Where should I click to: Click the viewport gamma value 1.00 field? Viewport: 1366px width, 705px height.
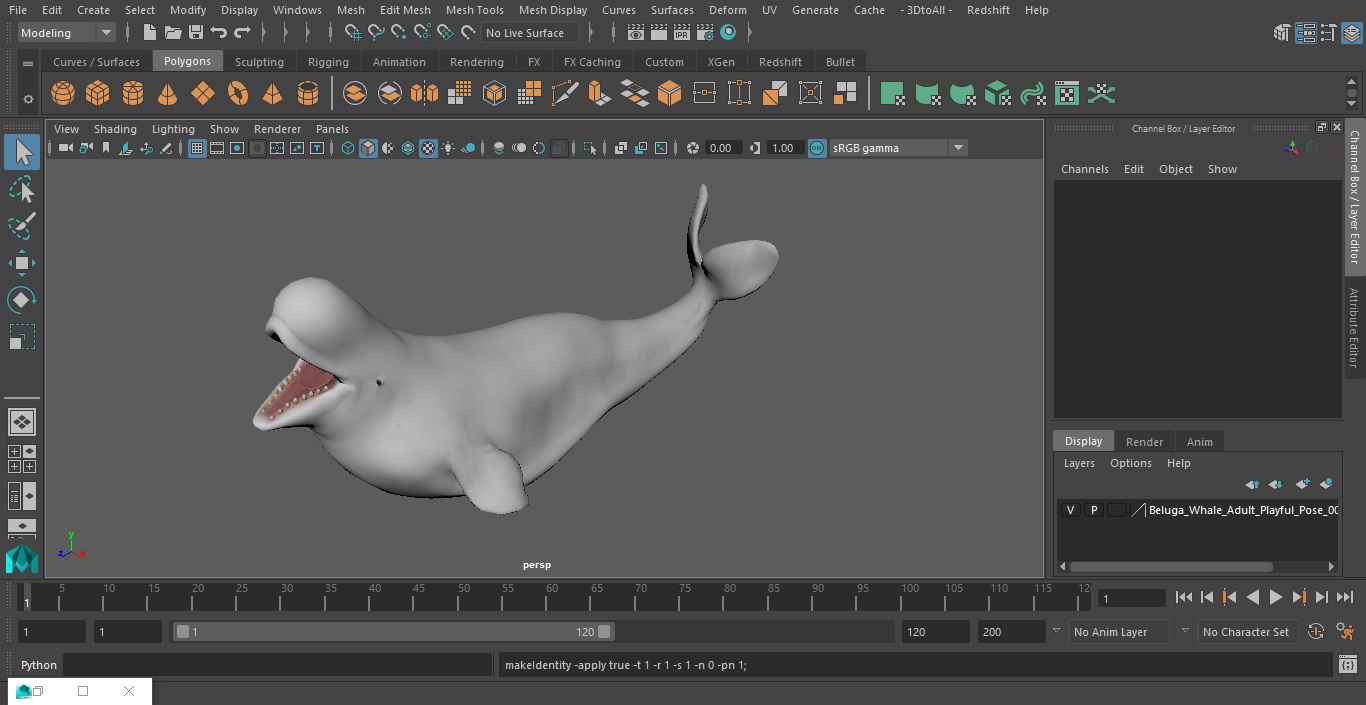pos(783,148)
